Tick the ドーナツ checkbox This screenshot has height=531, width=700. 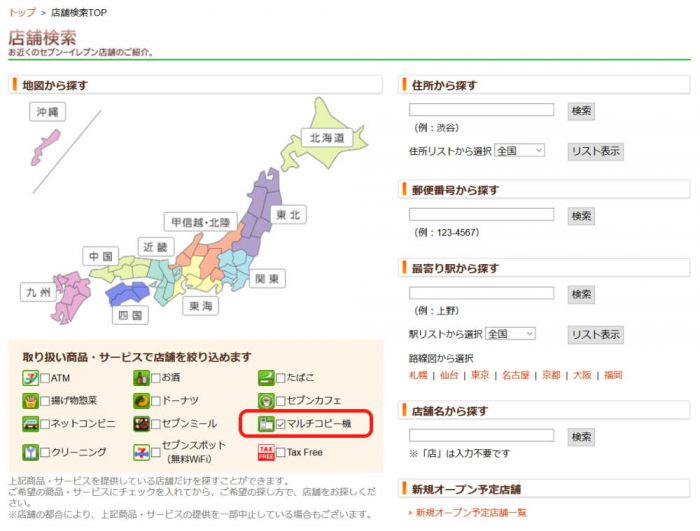coord(156,401)
